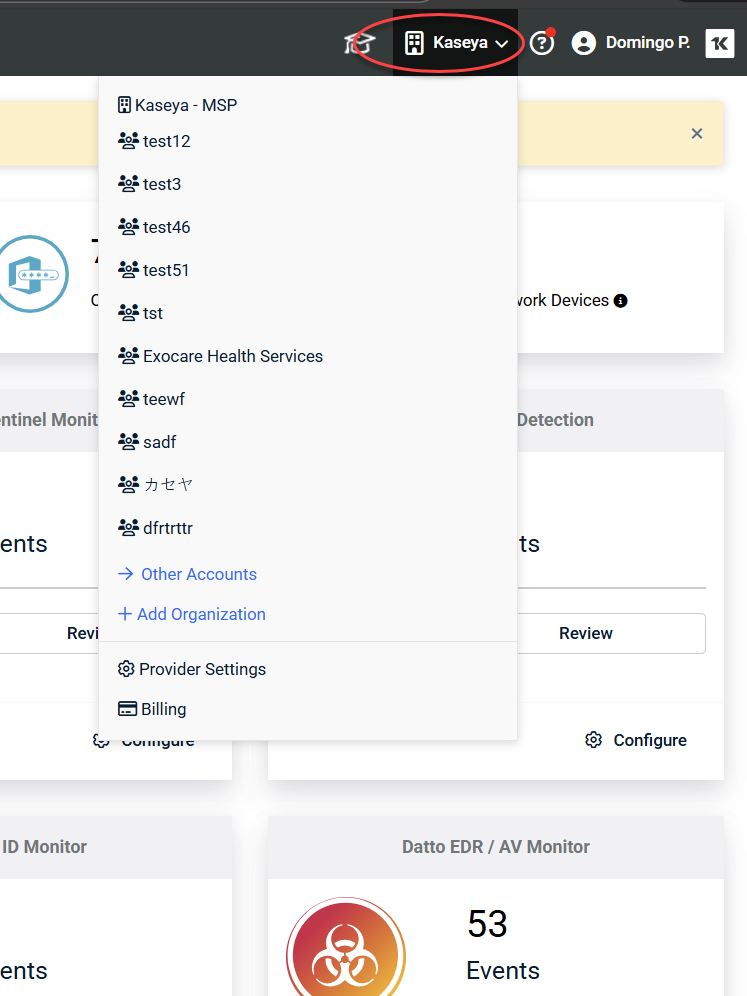Click the info icon beside Network Devices
Image resolution: width=747 pixels, height=996 pixels.
(620, 301)
